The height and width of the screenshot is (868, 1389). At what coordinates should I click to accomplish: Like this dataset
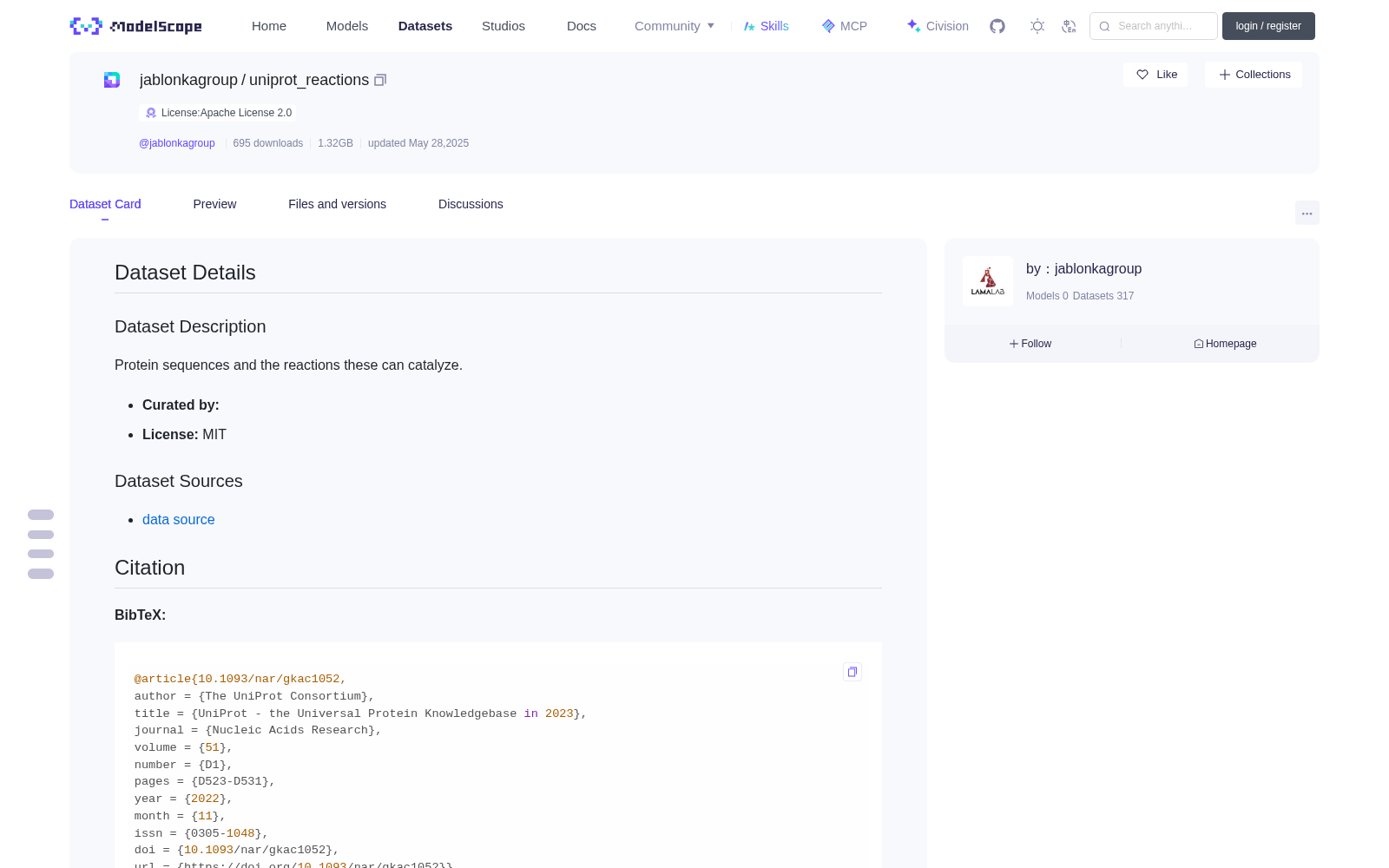pos(1155,75)
